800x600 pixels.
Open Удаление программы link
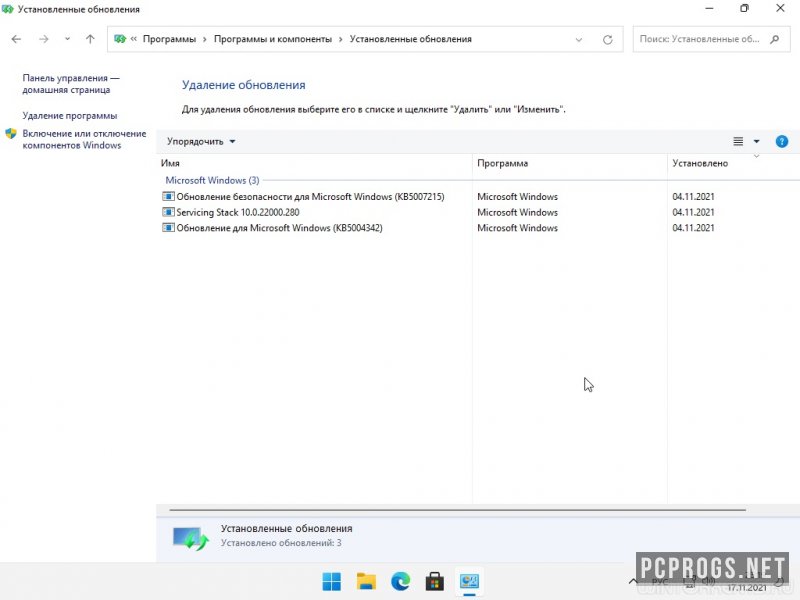tap(70, 116)
